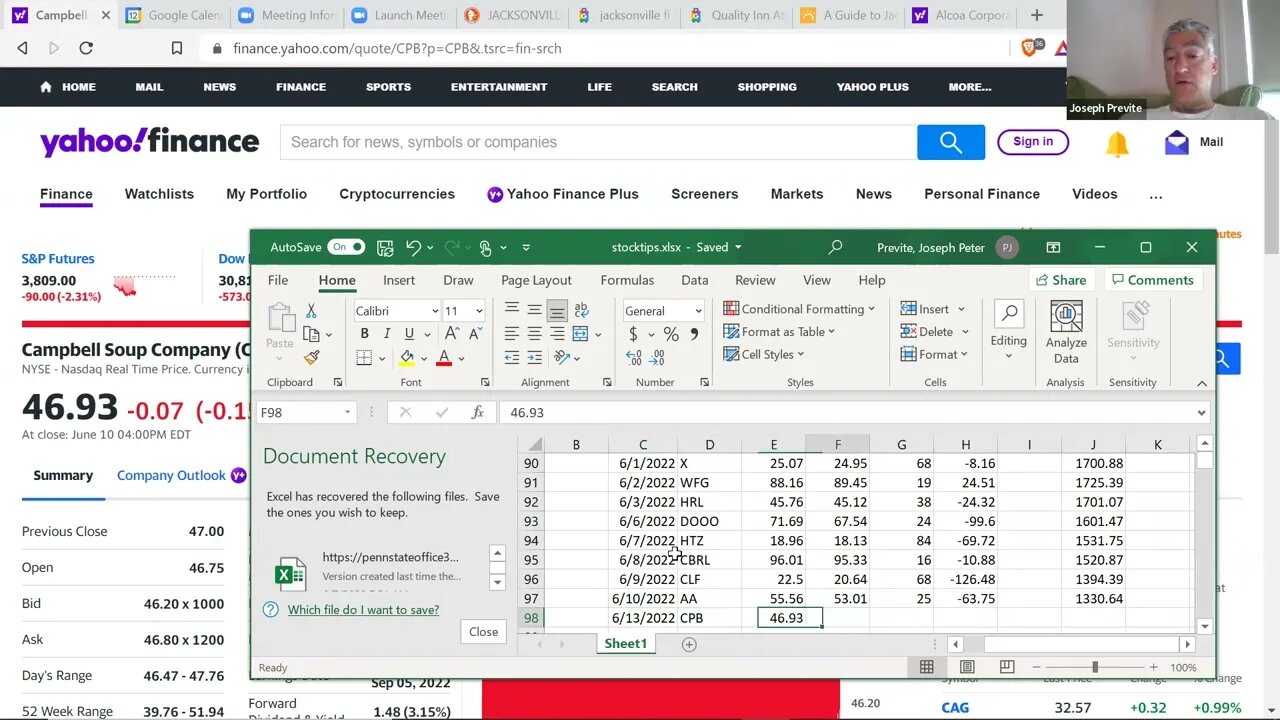This screenshot has width=1280, height=720.
Task: Switch to Page Break Preview in status bar
Action: click(1006, 667)
